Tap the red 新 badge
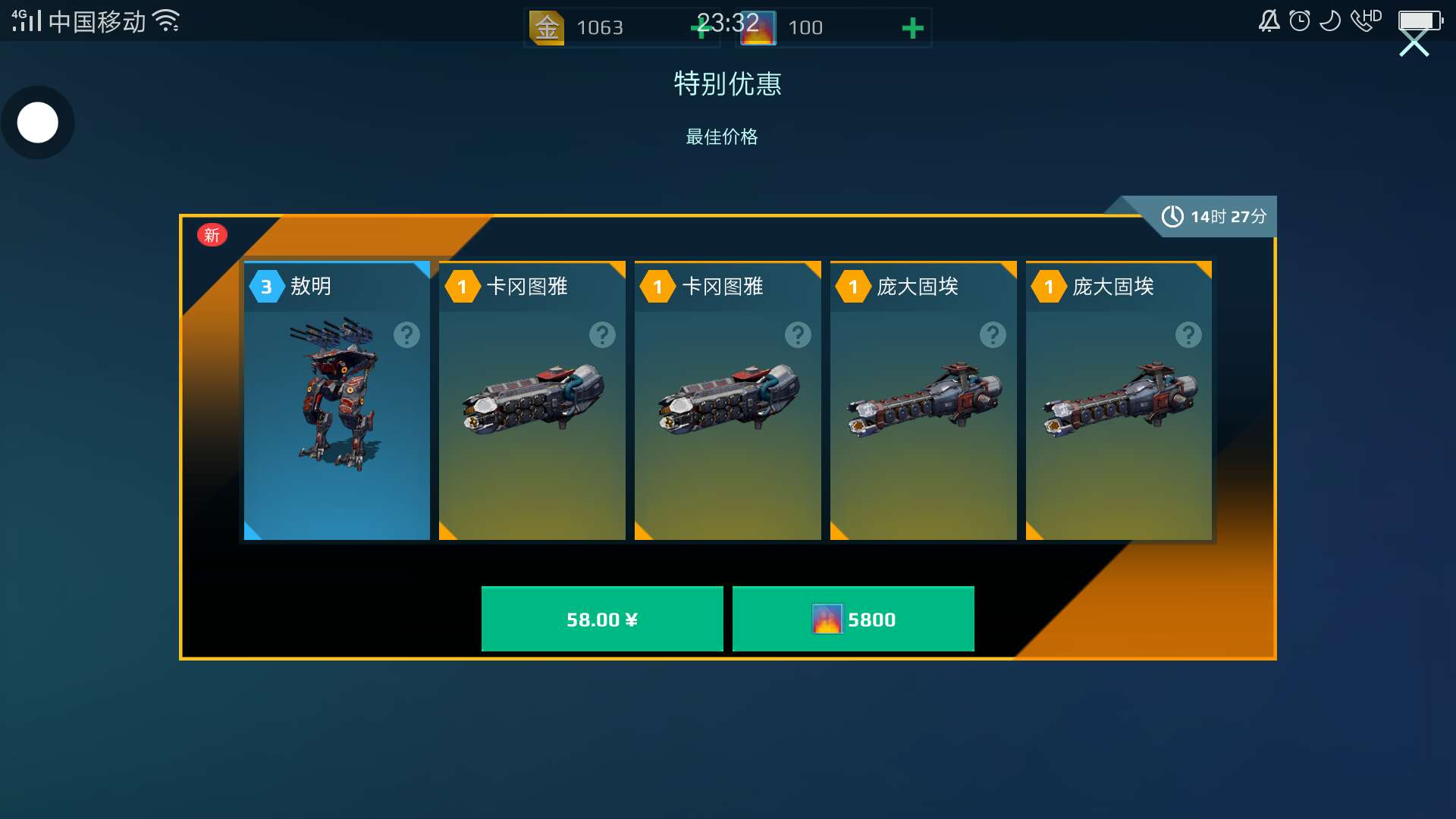Screen dimensions: 1456x819 212,235
